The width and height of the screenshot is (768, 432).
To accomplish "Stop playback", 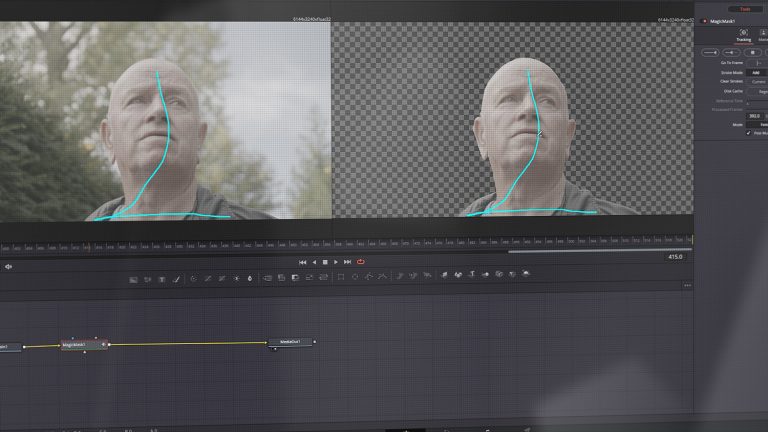I will coord(325,262).
